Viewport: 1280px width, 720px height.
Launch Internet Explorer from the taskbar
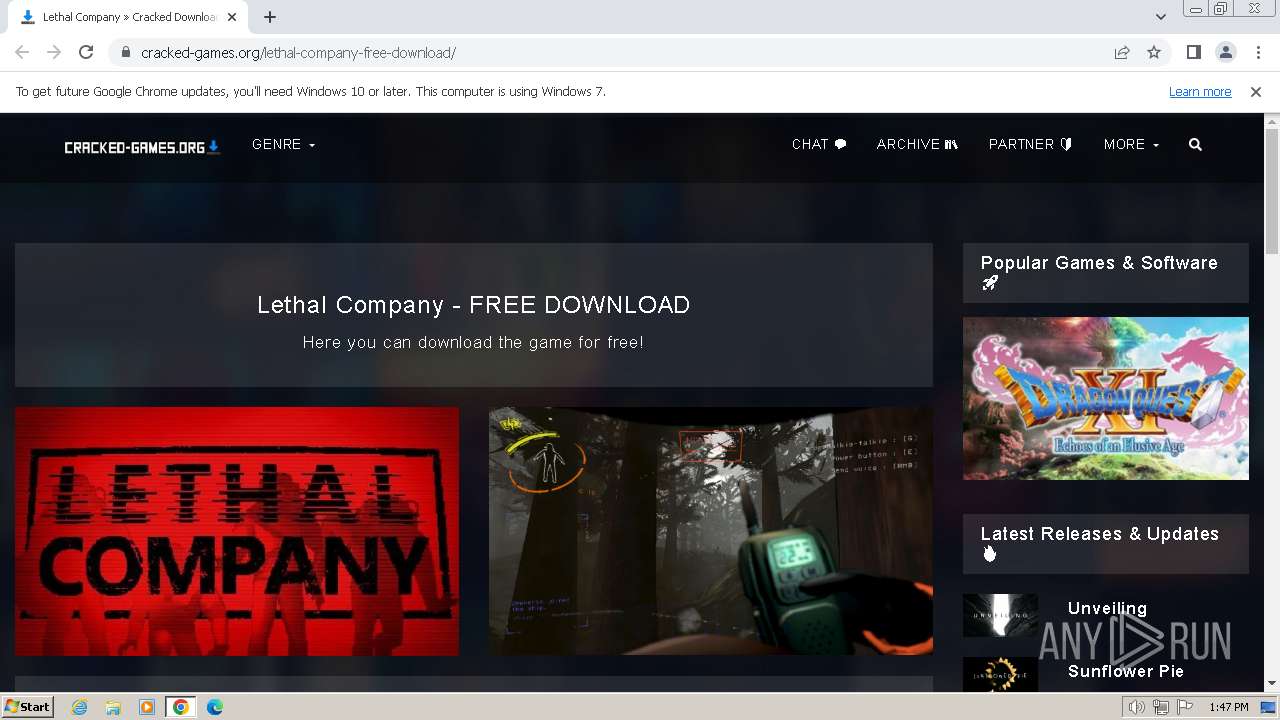pos(80,707)
